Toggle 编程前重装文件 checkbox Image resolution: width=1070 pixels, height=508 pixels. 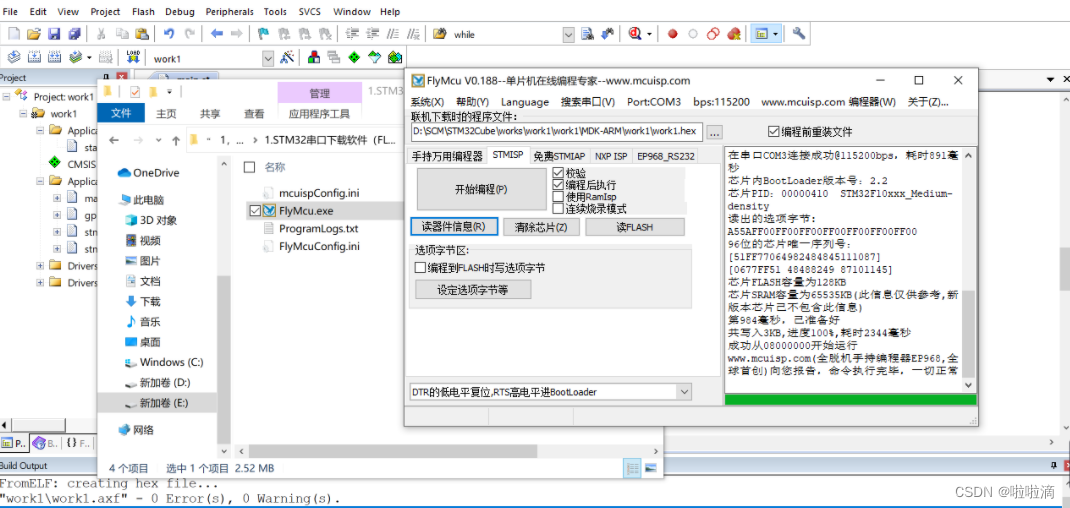tap(773, 131)
